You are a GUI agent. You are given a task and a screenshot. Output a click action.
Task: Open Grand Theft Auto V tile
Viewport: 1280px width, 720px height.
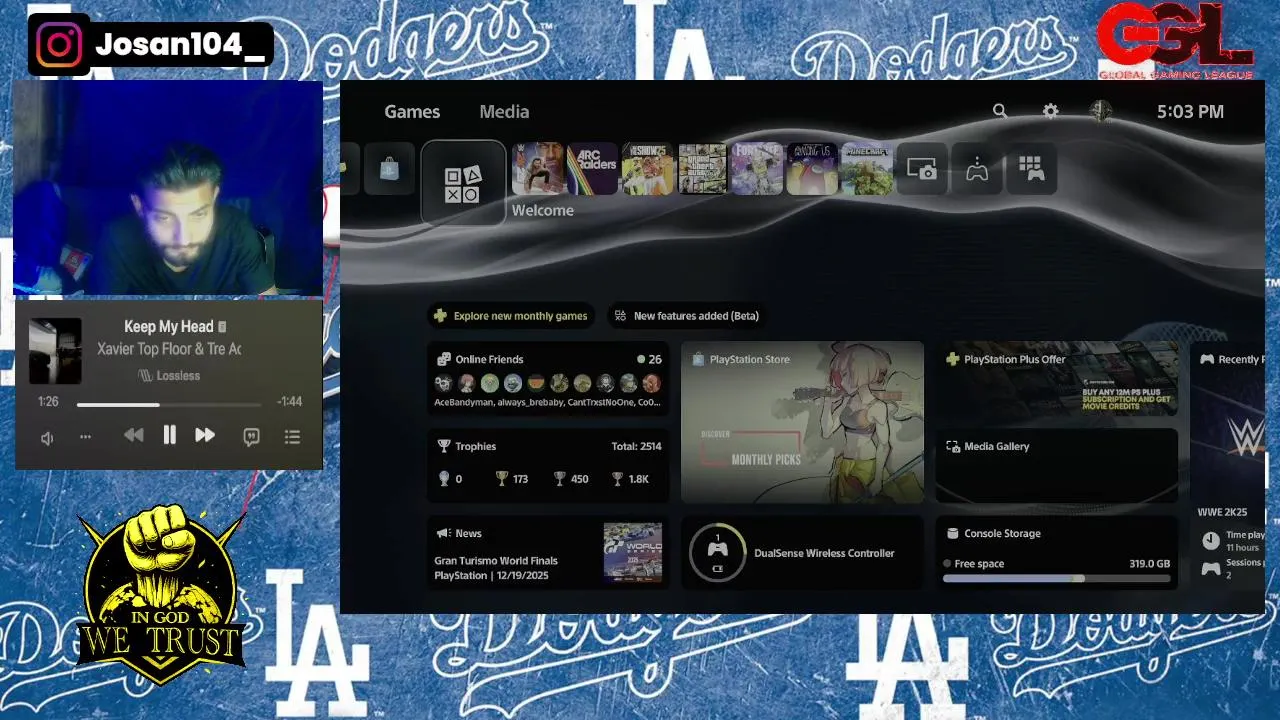click(702, 169)
